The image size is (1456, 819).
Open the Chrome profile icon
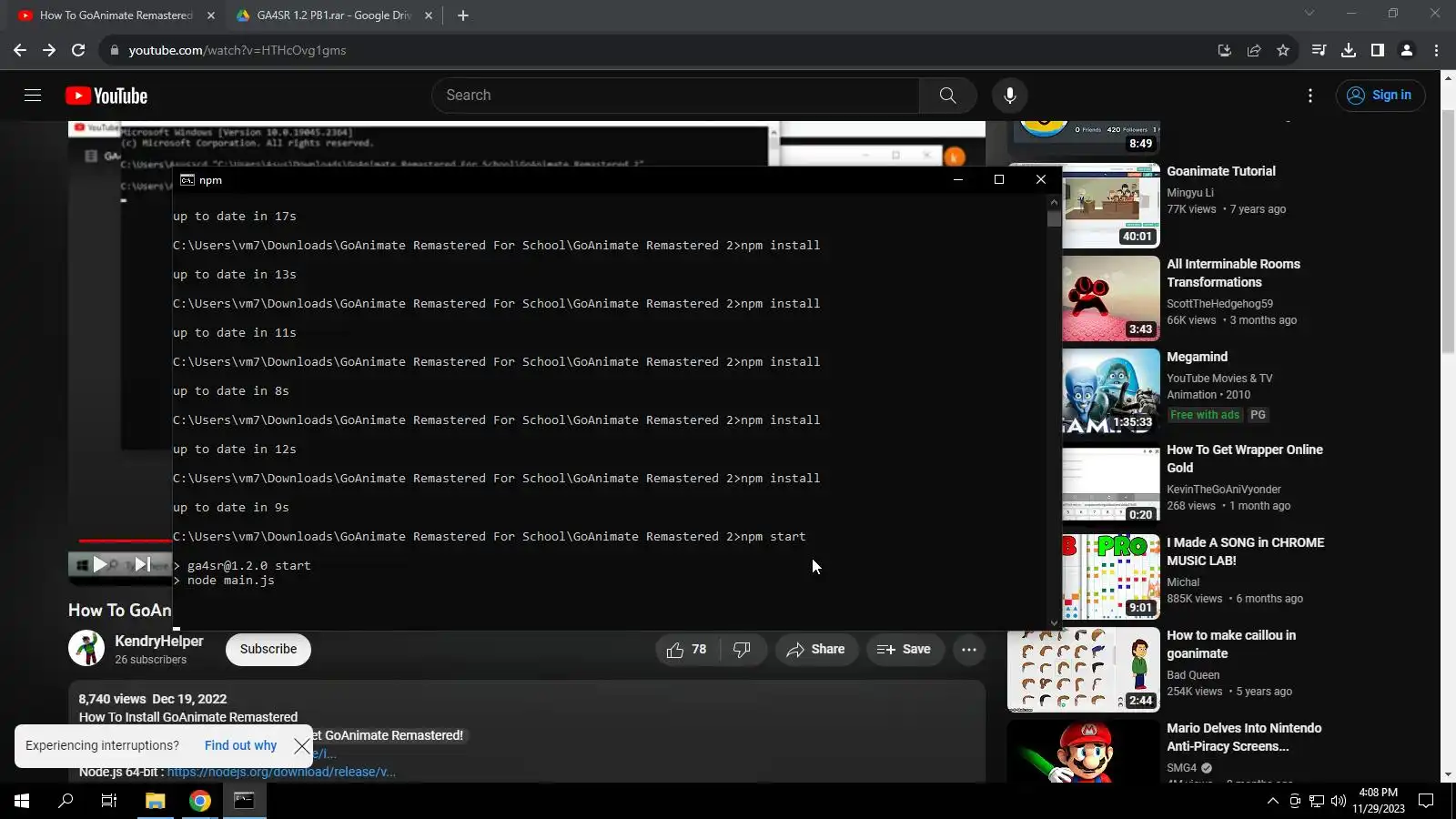[1407, 50]
